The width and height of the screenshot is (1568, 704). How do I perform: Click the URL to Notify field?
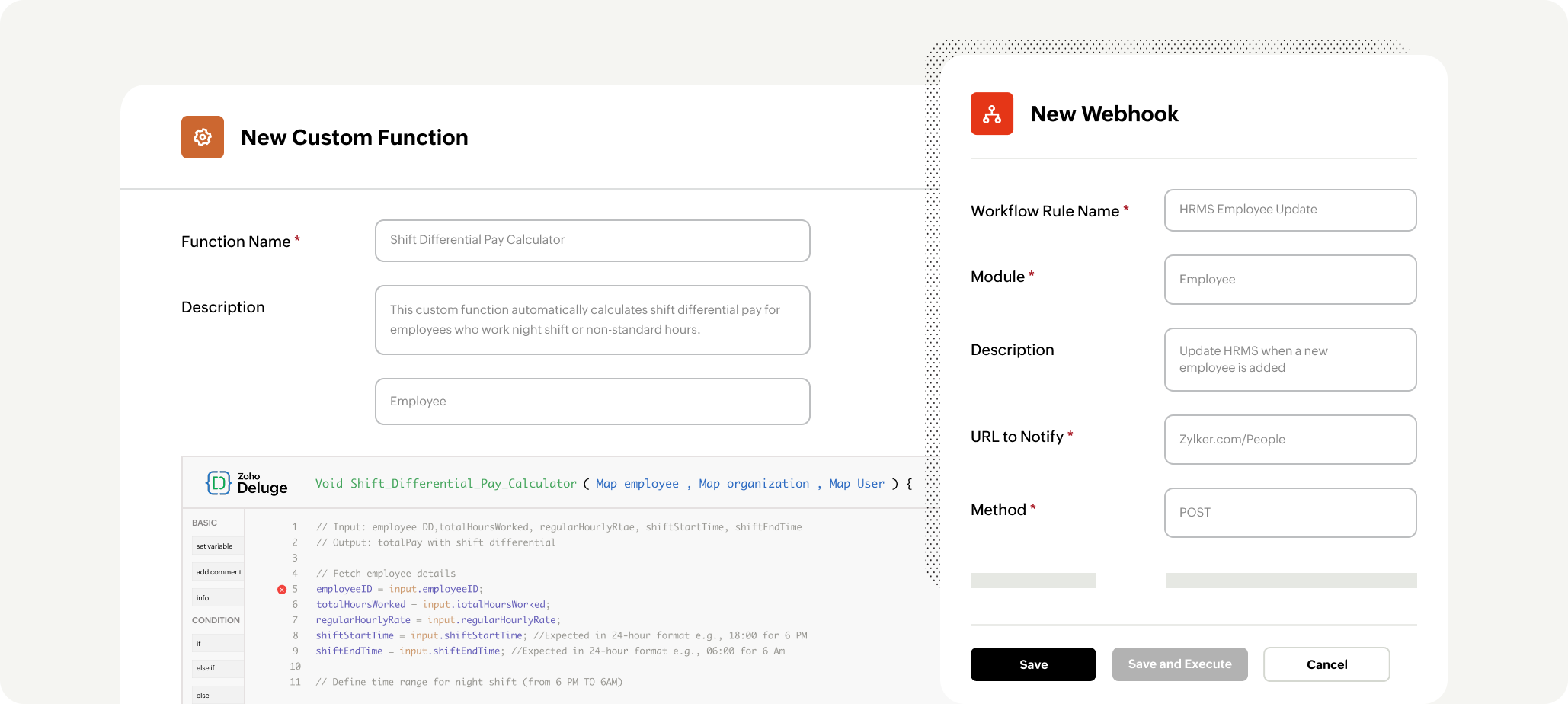coord(1290,440)
